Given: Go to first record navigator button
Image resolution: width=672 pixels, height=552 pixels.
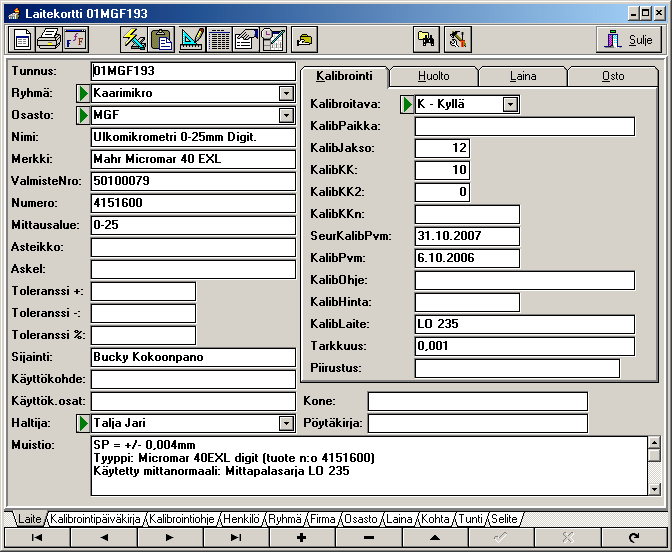Looking at the screenshot, I should (37, 537).
